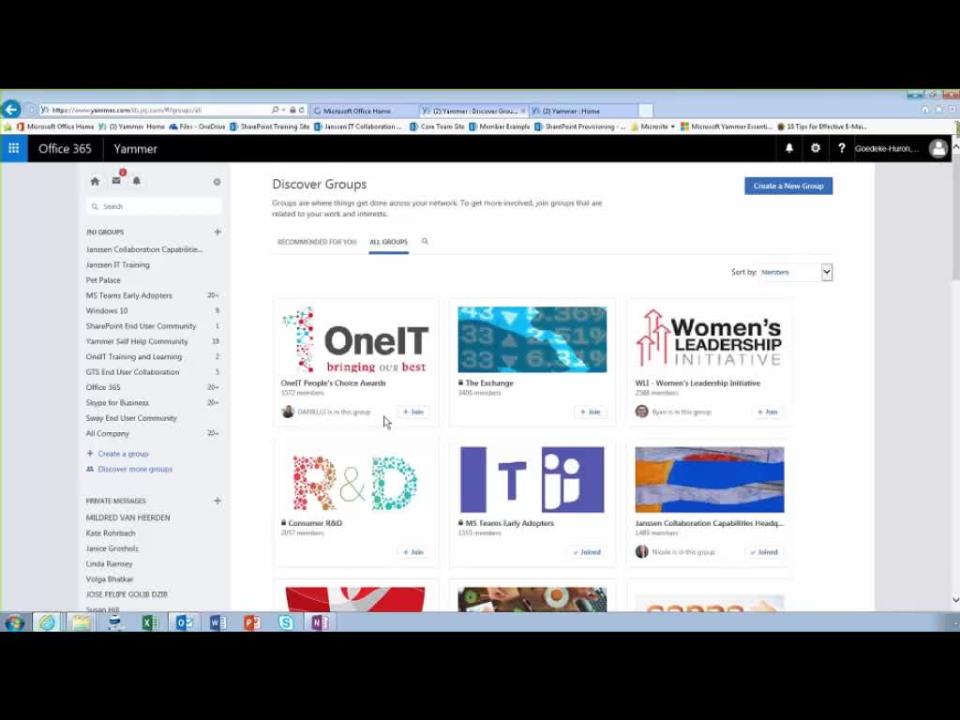Image resolution: width=960 pixels, height=720 pixels.
Task: Go to Yammer home via the sidebar house icon
Action: (x=95, y=181)
